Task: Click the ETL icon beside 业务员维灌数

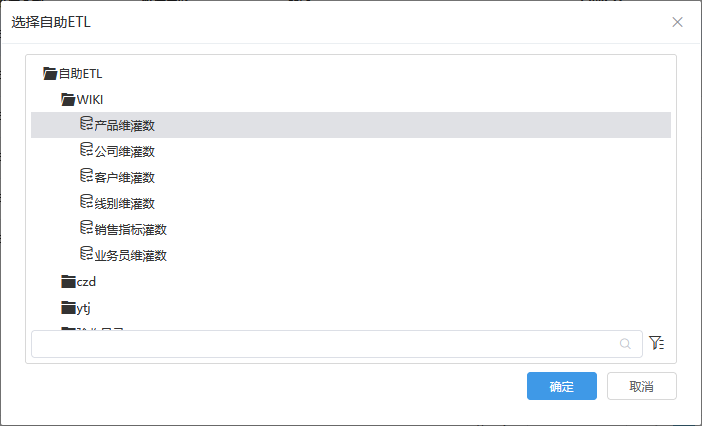Action: (x=86, y=253)
